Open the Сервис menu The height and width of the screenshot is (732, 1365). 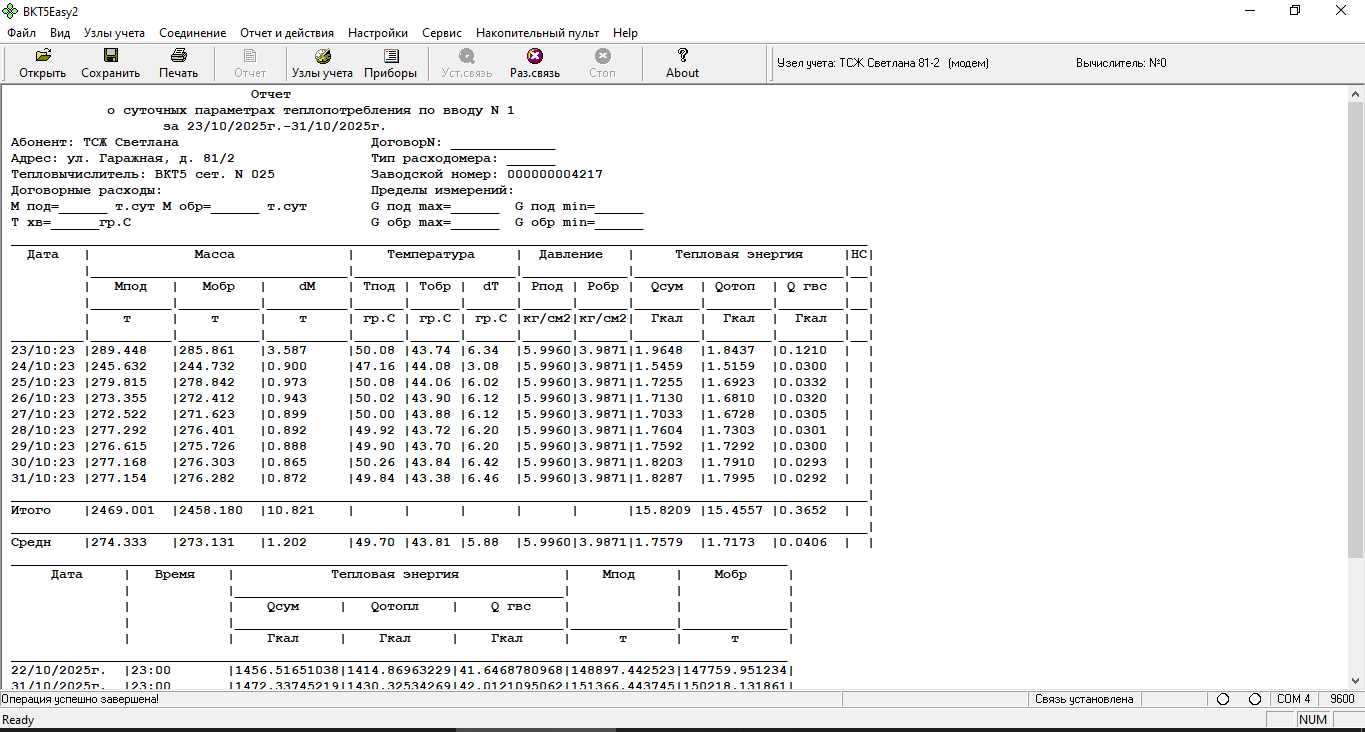pos(442,33)
